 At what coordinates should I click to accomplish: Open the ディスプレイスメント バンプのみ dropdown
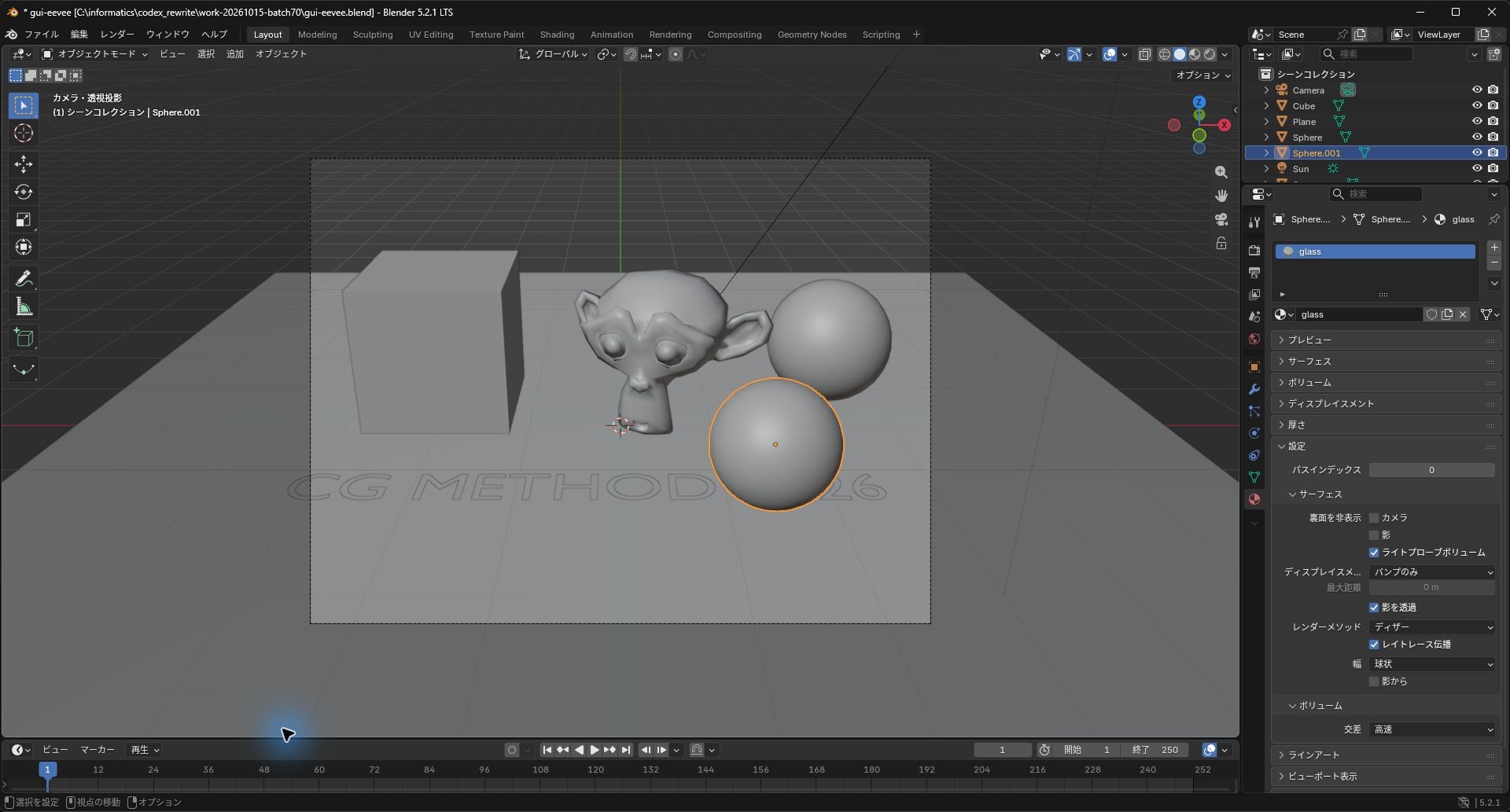coord(1432,572)
